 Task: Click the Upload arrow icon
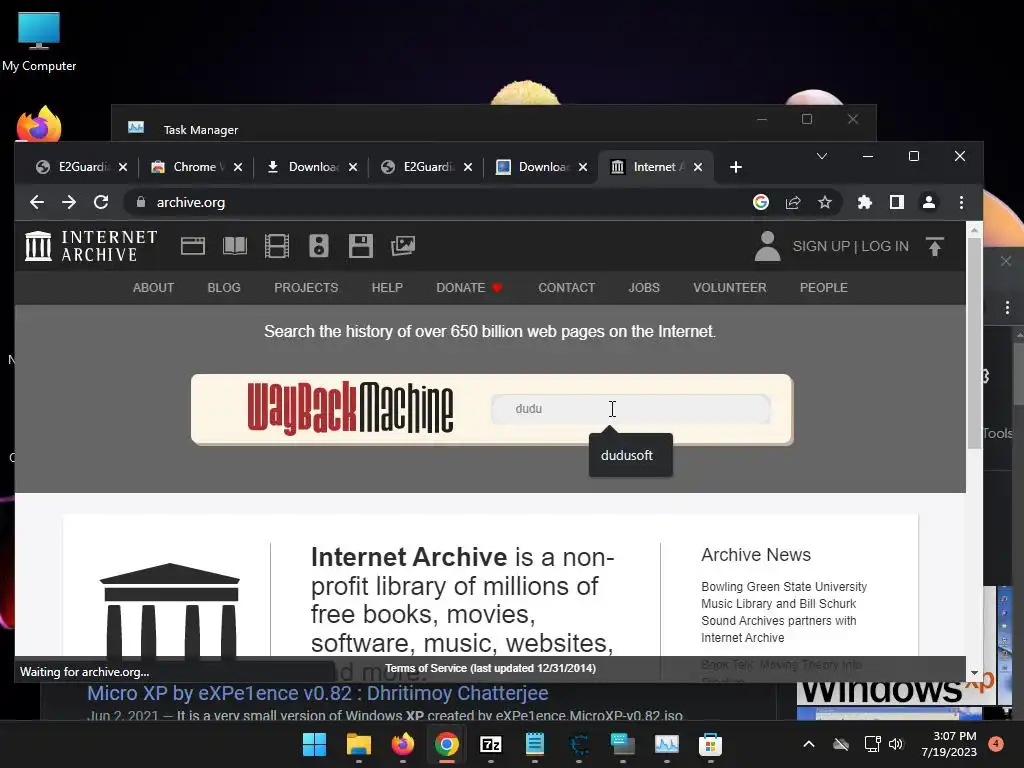pyautogui.click(x=935, y=246)
